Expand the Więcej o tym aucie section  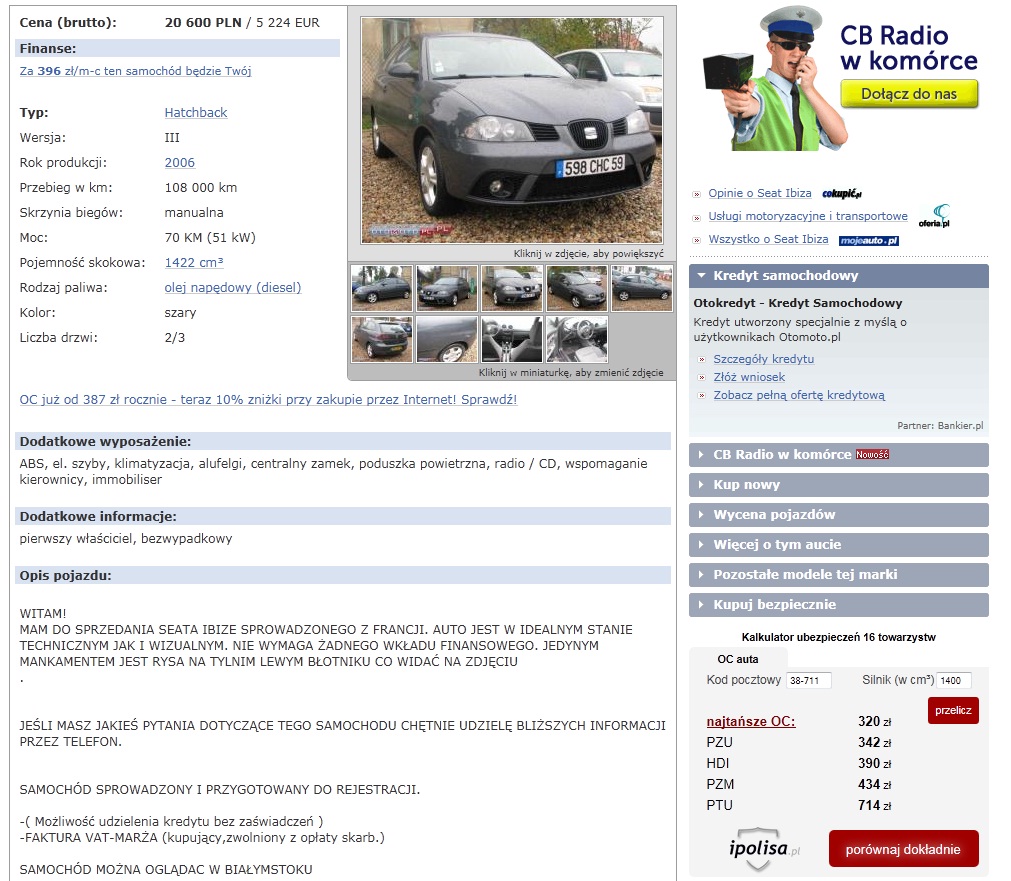838,545
